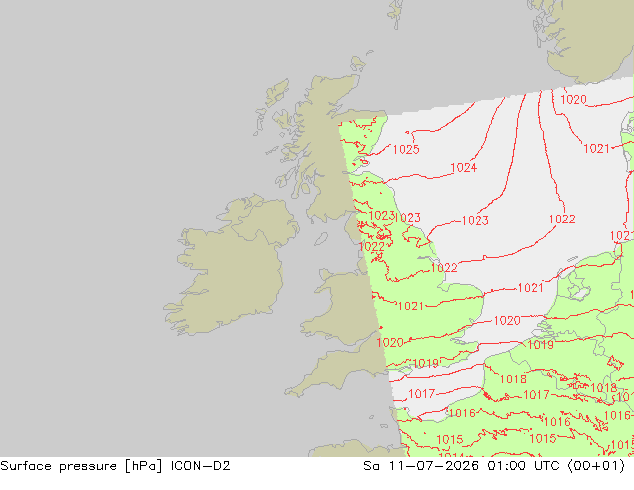Click the 1016 label on the Normandy coast
Screen dimensions: 634x490
(x=462, y=413)
